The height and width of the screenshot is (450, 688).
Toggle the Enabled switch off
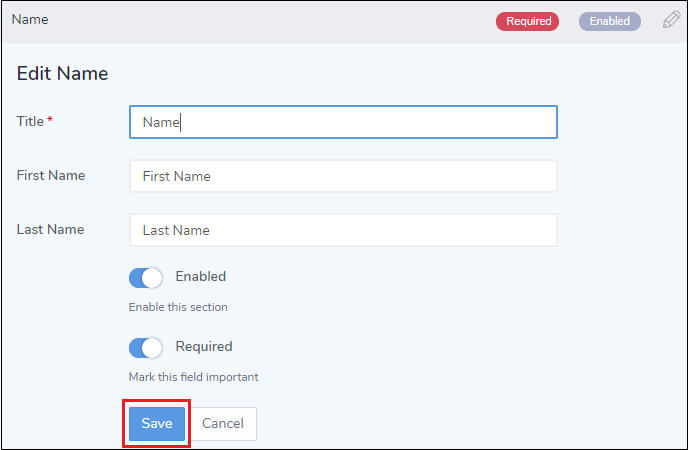click(x=146, y=277)
